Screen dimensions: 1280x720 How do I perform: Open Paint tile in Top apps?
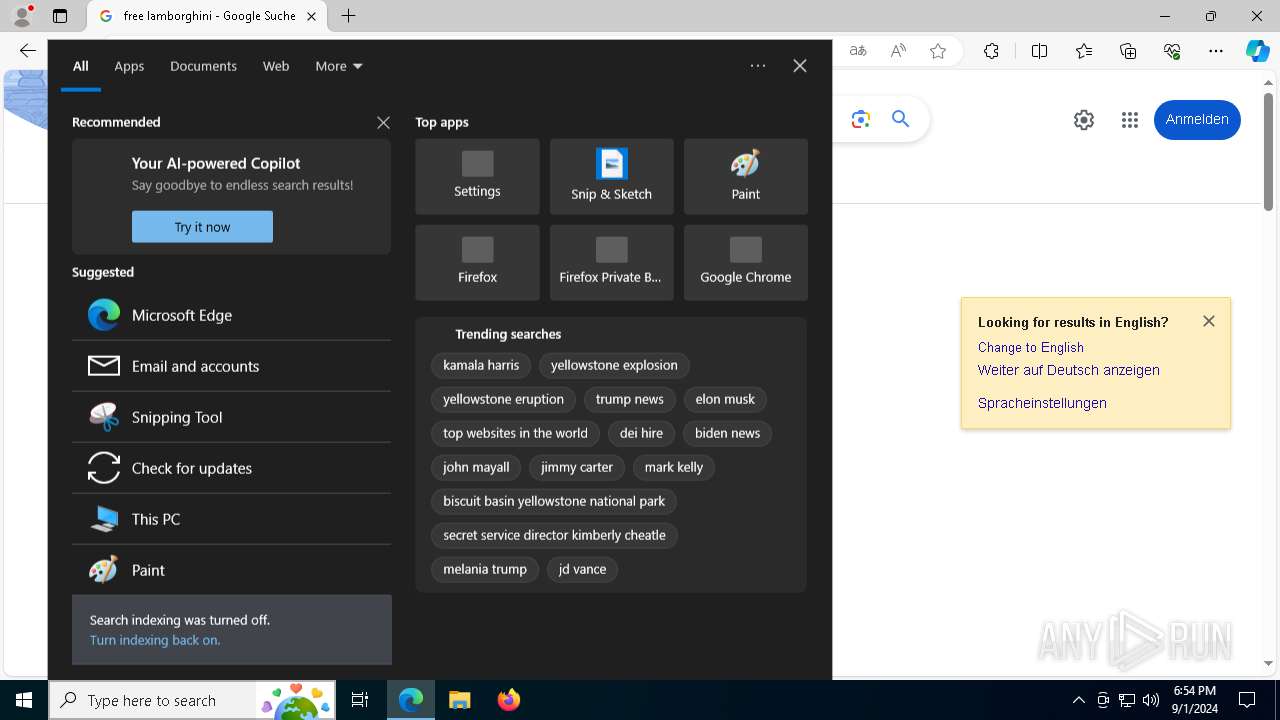click(x=745, y=176)
